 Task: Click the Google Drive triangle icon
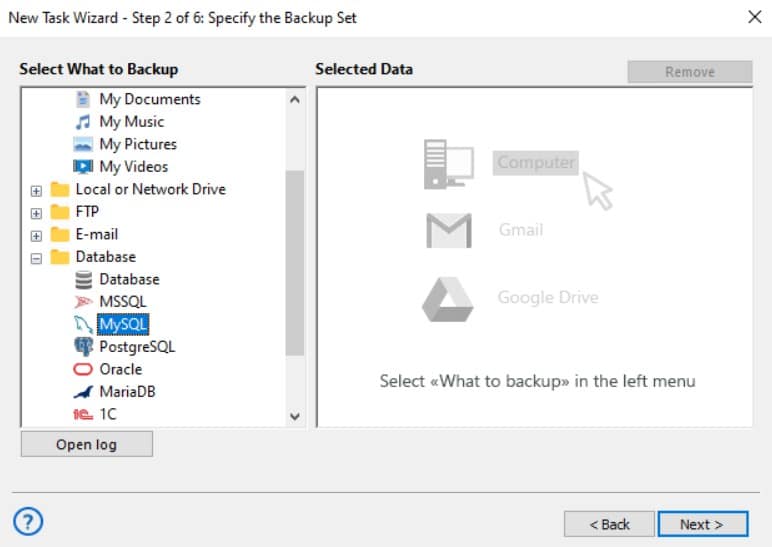[x=448, y=299]
